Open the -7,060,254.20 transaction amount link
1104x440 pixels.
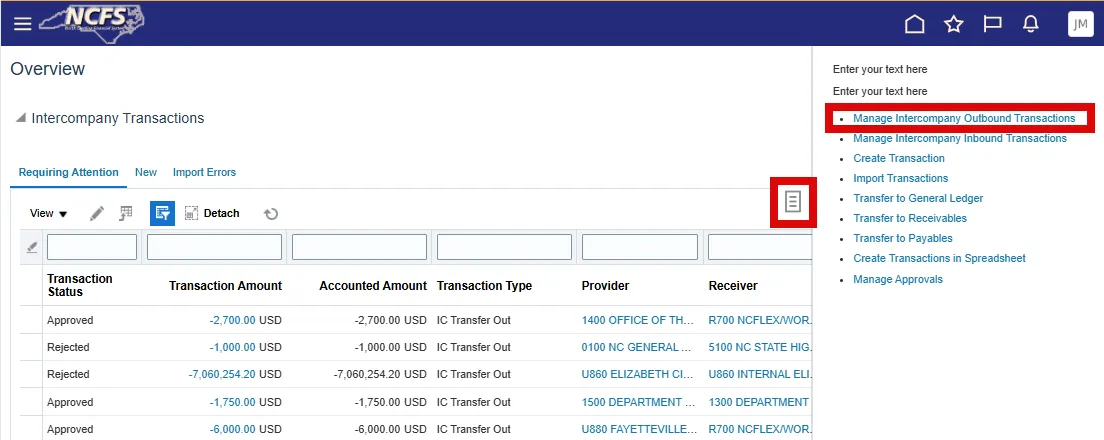(222, 375)
